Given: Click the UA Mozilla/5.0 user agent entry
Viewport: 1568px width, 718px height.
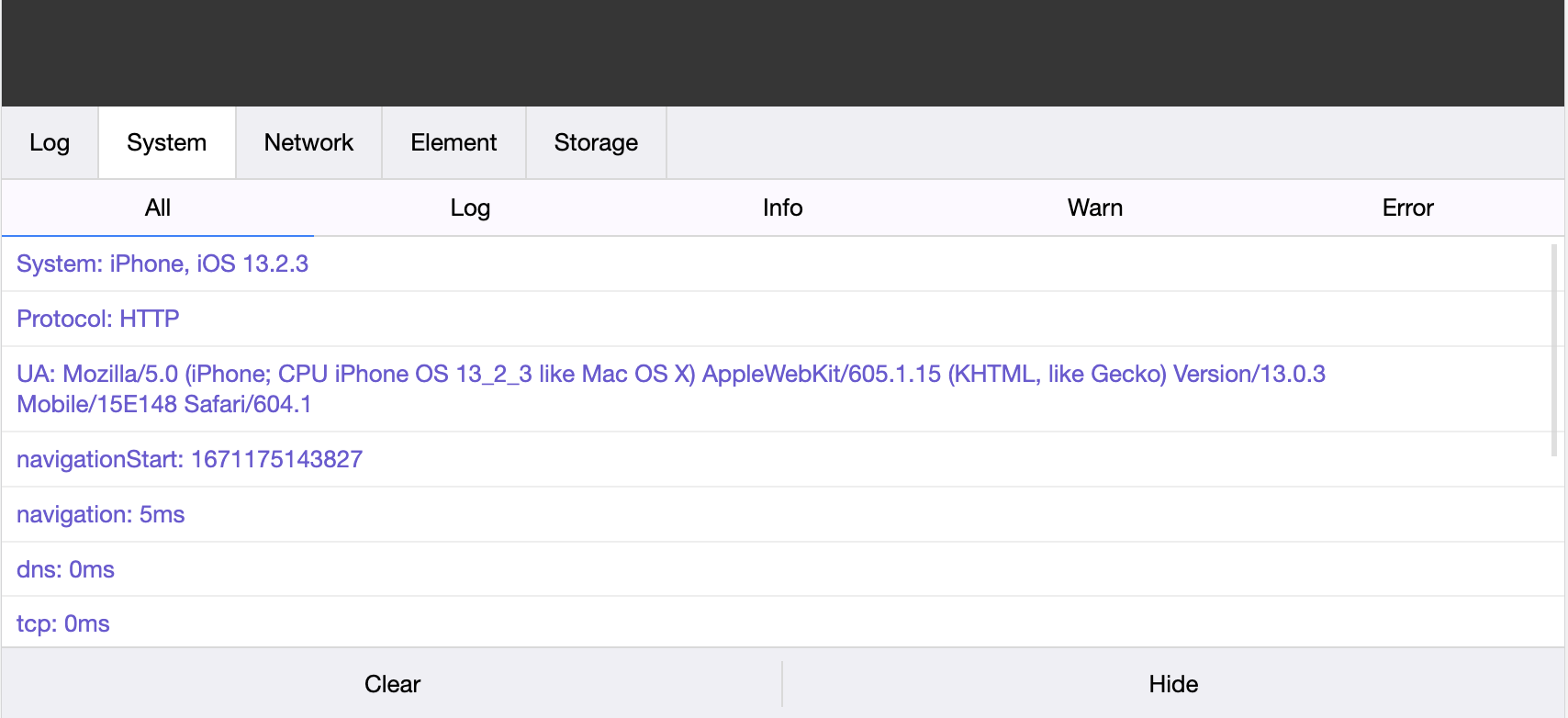Looking at the screenshot, I should tap(670, 388).
